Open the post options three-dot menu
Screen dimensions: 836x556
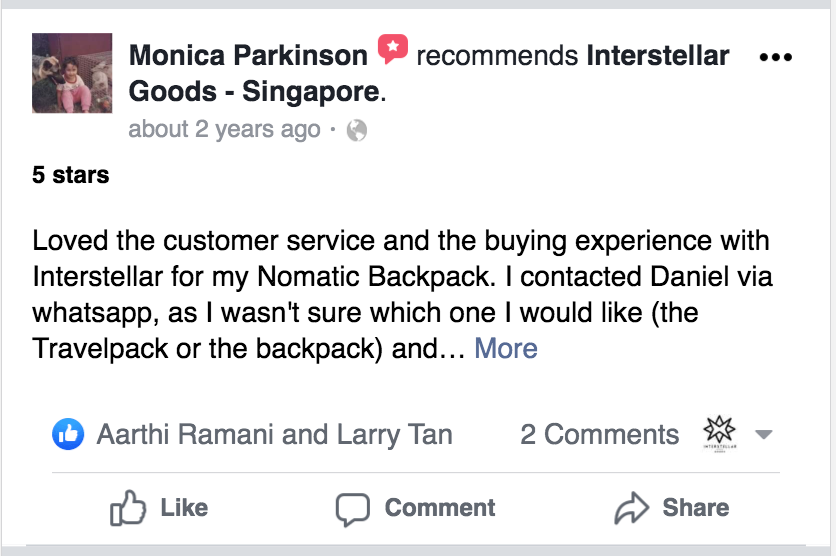[x=775, y=56]
